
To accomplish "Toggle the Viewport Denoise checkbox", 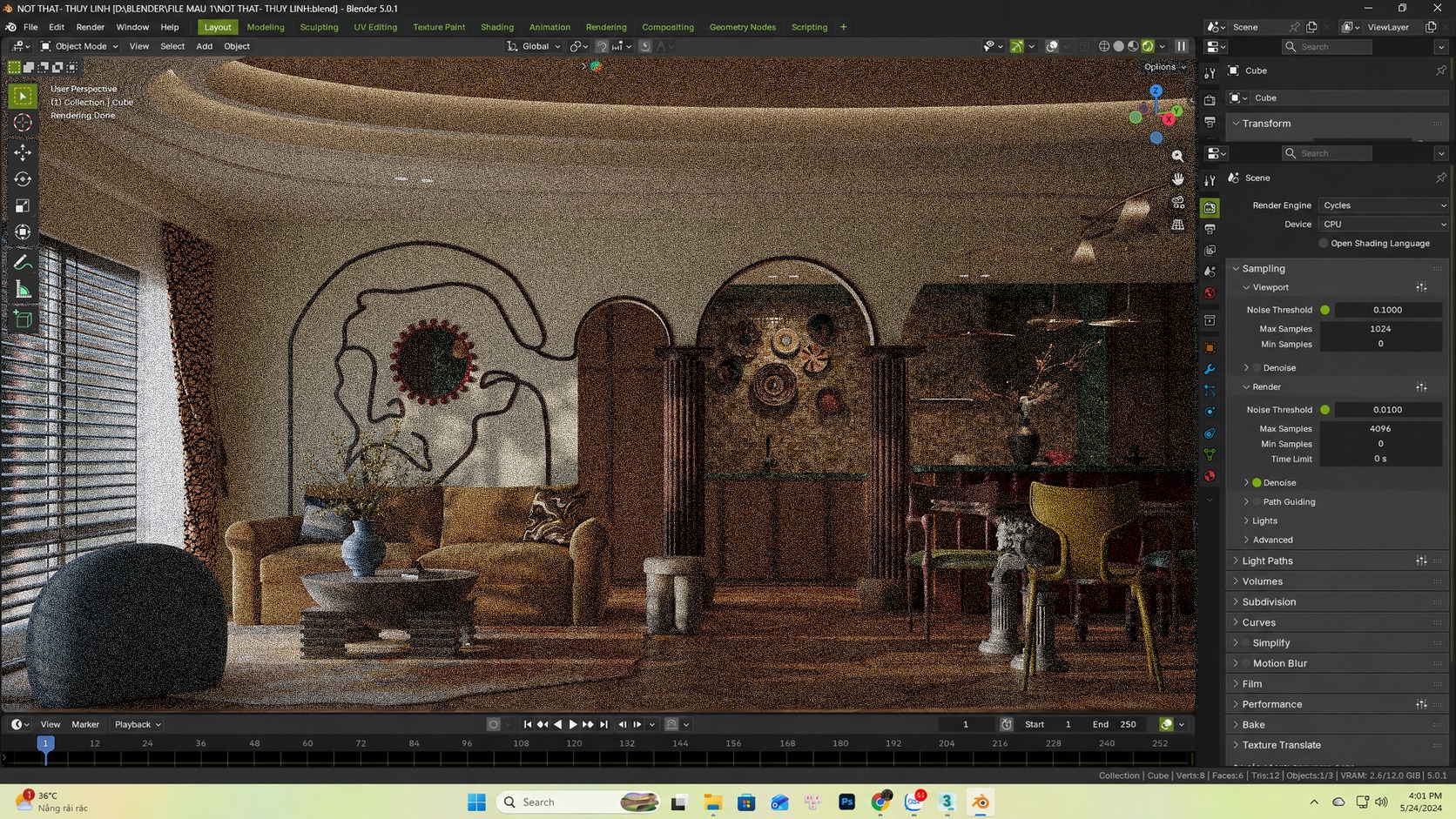I will click(1257, 368).
